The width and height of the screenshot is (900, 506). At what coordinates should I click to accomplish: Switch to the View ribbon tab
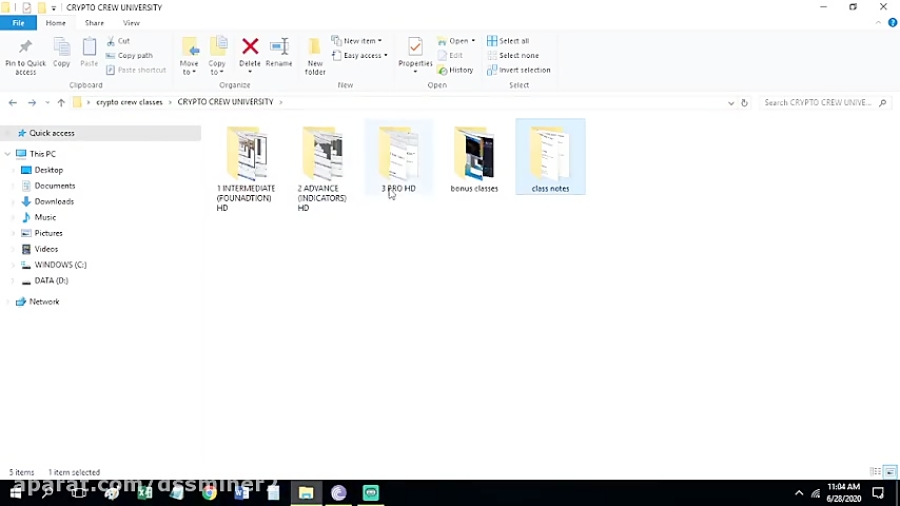[131, 23]
